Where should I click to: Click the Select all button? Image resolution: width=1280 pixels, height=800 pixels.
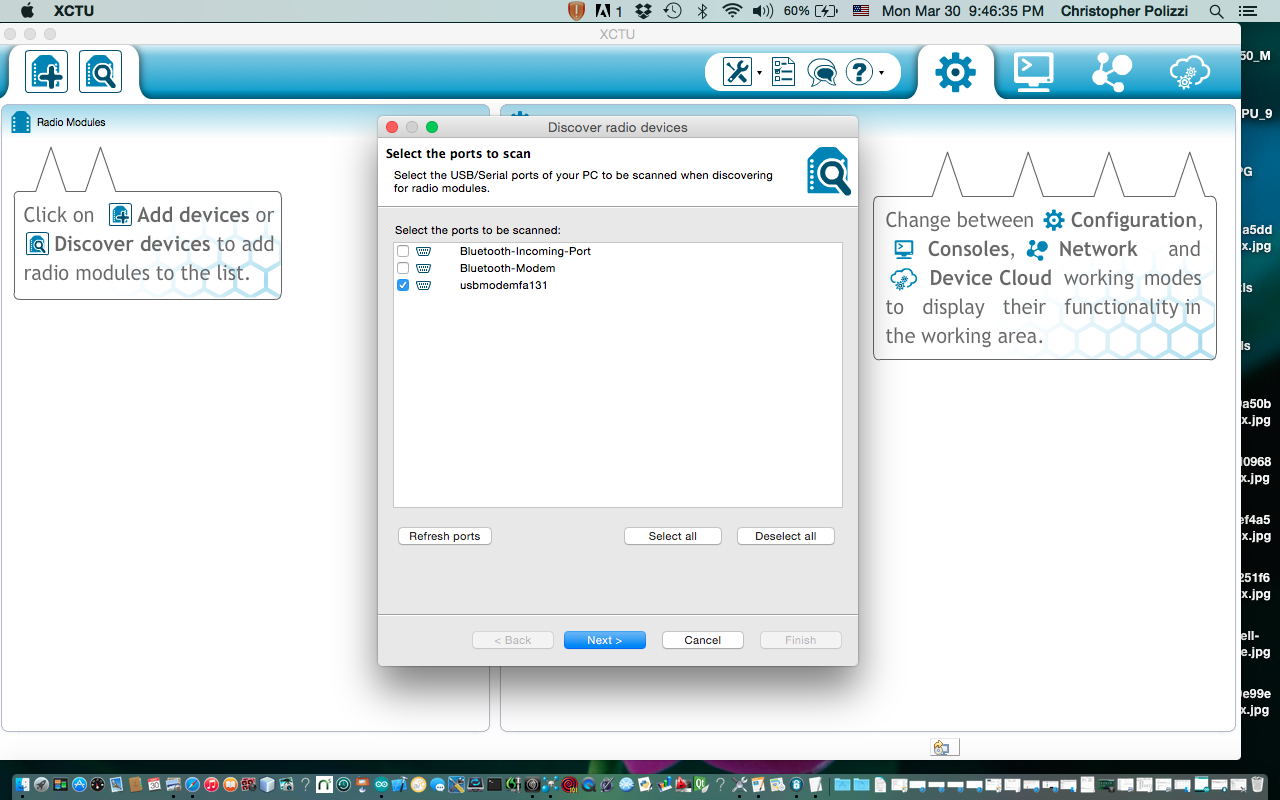click(x=673, y=536)
